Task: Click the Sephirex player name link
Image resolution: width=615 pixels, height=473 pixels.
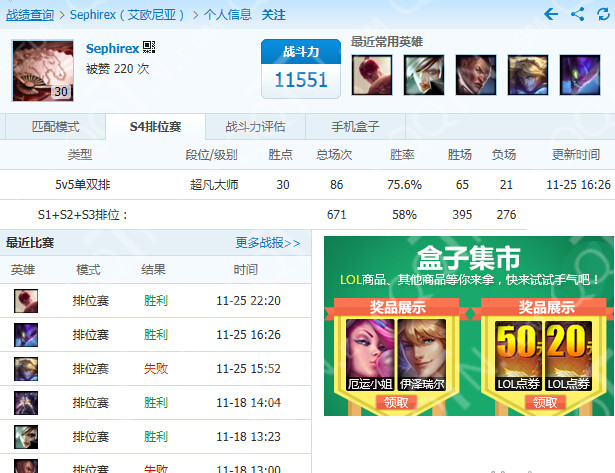Action: [112, 48]
